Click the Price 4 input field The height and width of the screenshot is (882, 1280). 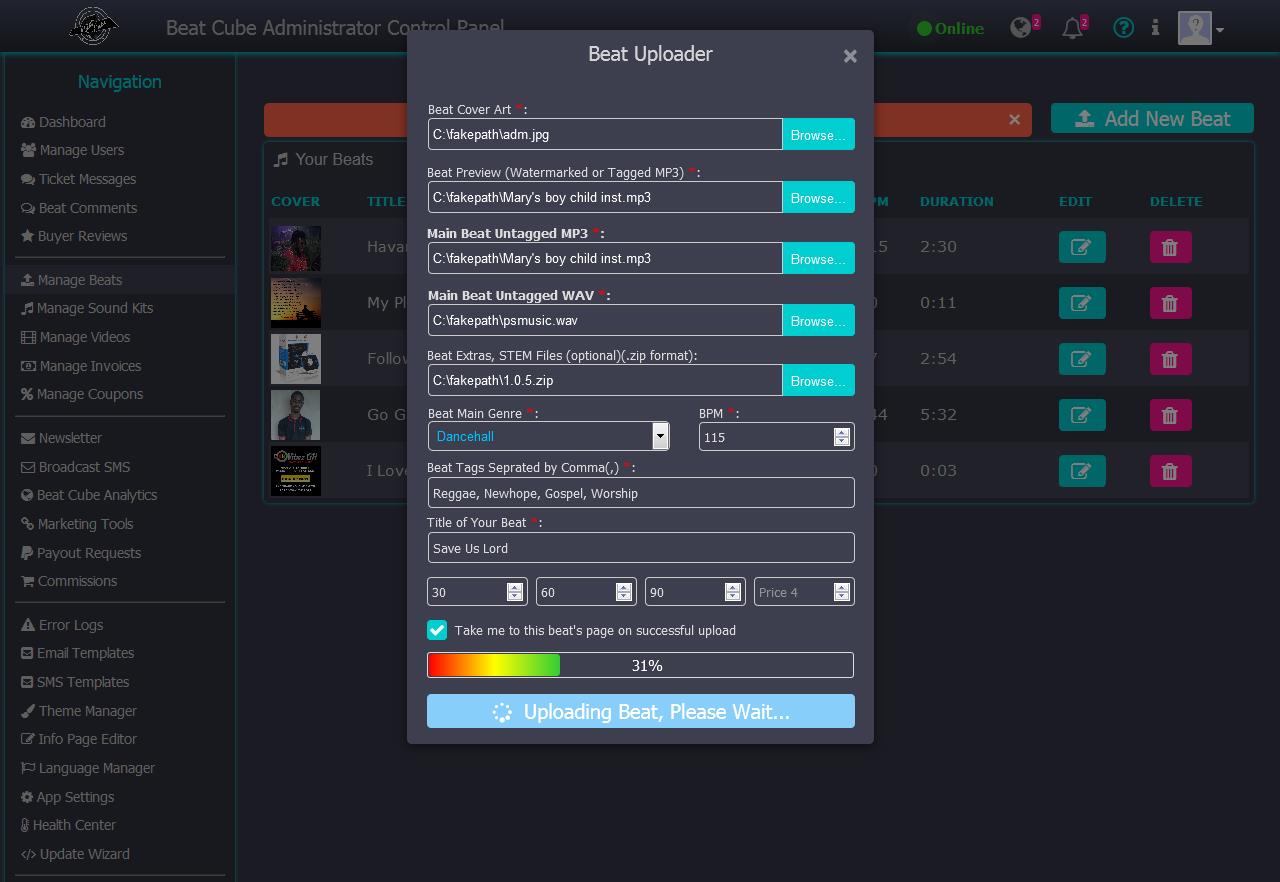coord(794,592)
